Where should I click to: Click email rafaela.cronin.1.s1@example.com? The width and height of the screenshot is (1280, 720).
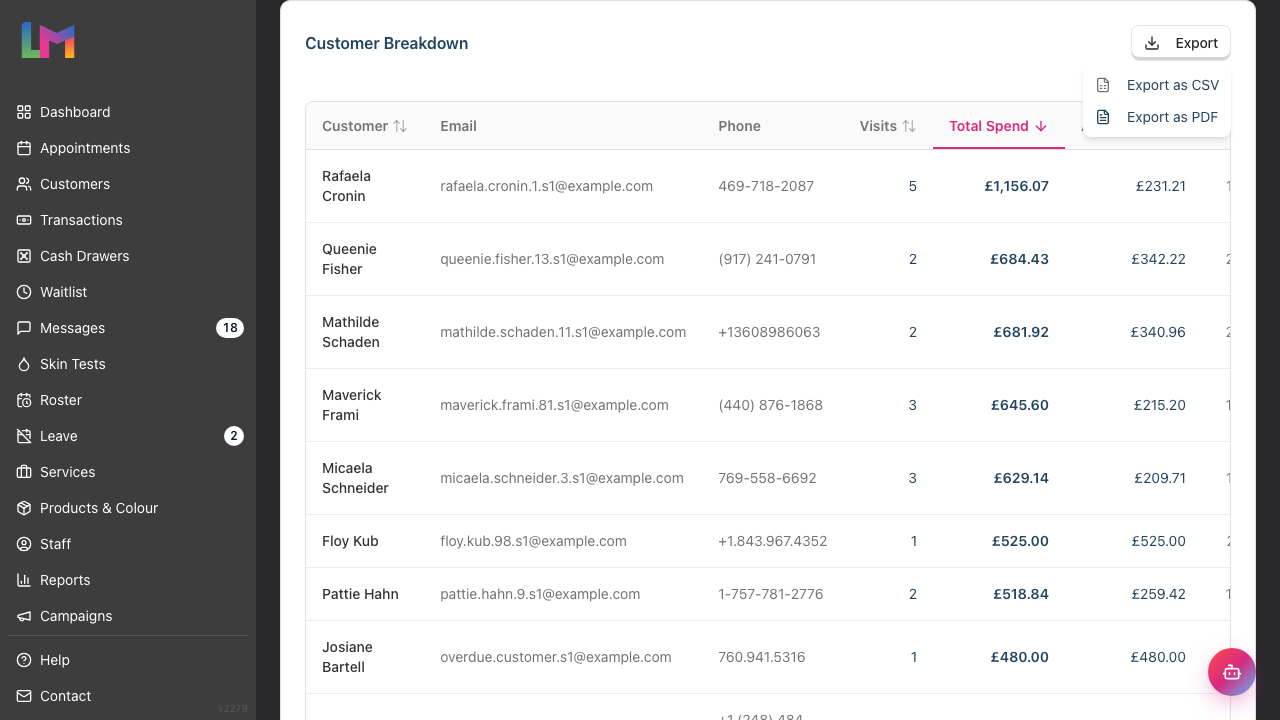pyautogui.click(x=546, y=186)
